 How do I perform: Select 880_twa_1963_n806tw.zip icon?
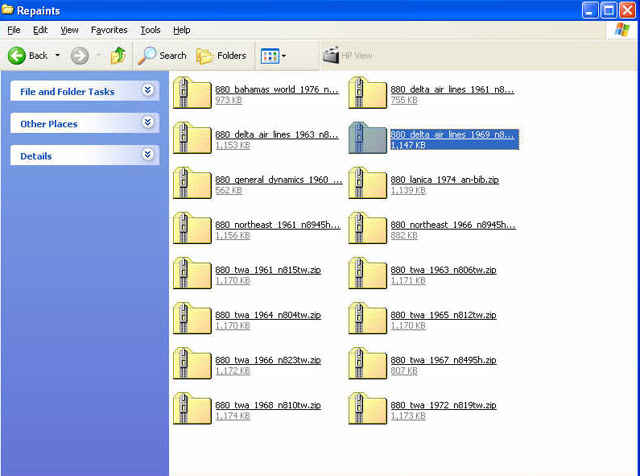[367, 273]
